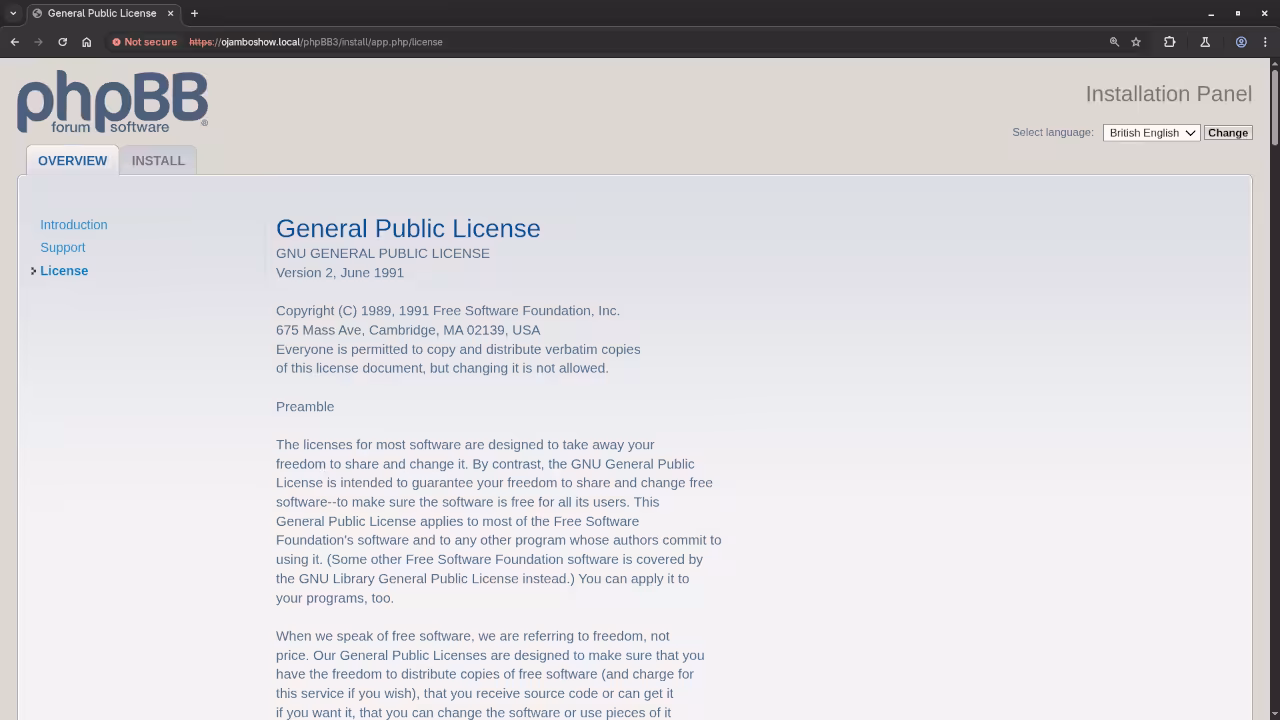
Task: Click the 'Select language:' label
Action: pyautogui.click(x=1053, y=132)
